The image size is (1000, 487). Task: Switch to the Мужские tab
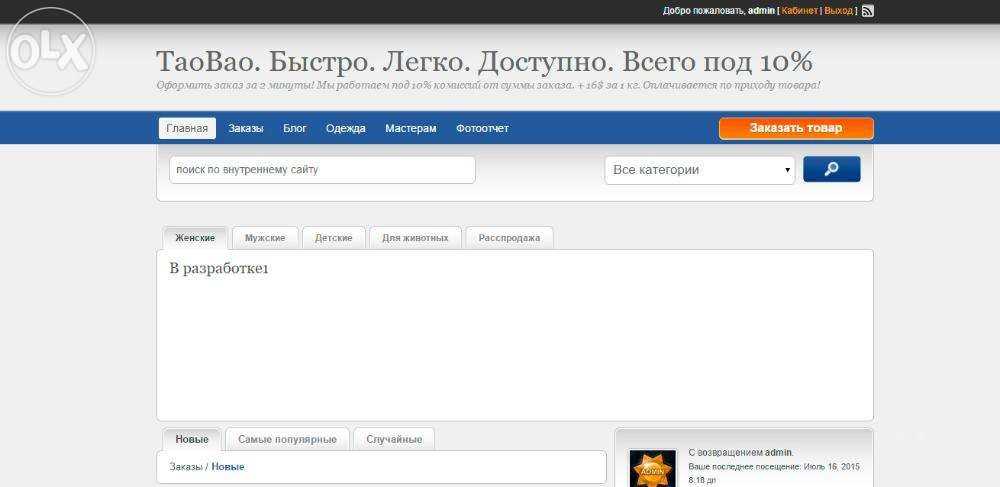tap(265, 238)
